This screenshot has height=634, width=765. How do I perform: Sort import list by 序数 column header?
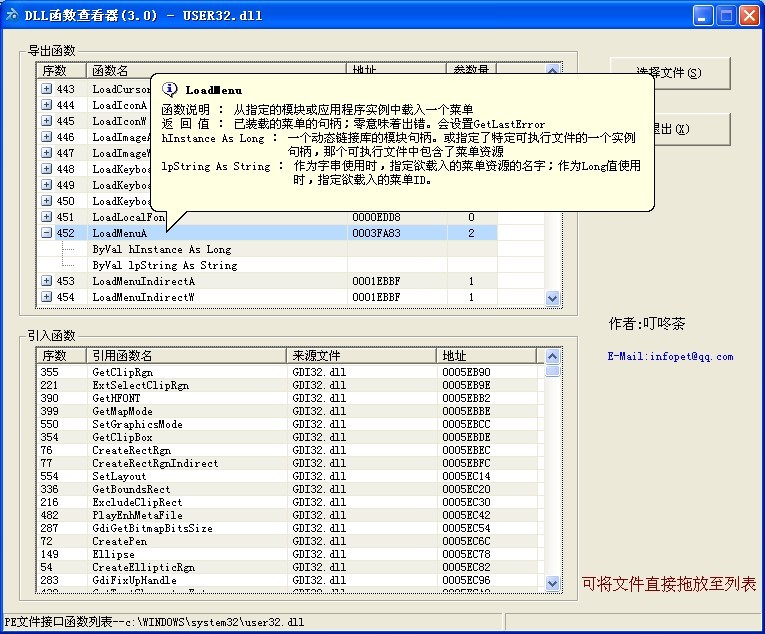pyautogui.click(x=61, y=355)
